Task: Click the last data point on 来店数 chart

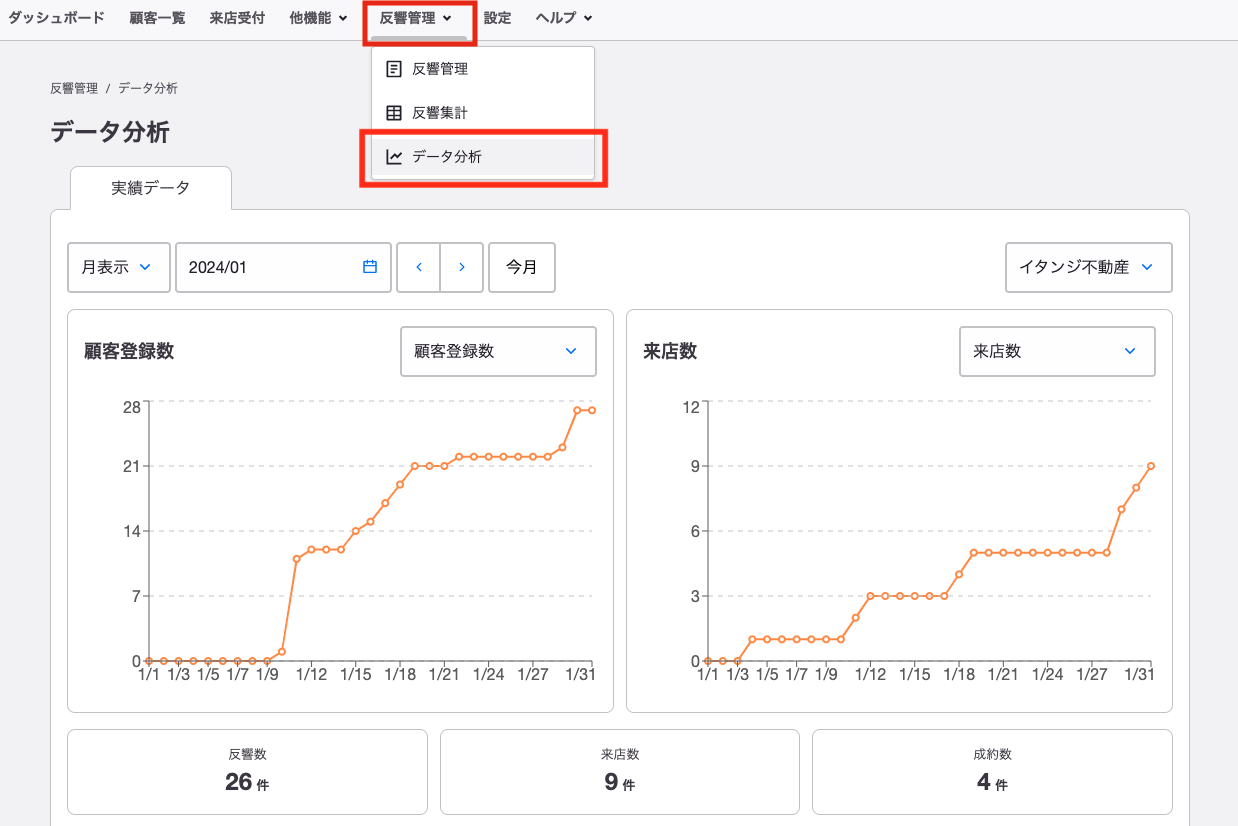Action: (x=1151, y=466)
